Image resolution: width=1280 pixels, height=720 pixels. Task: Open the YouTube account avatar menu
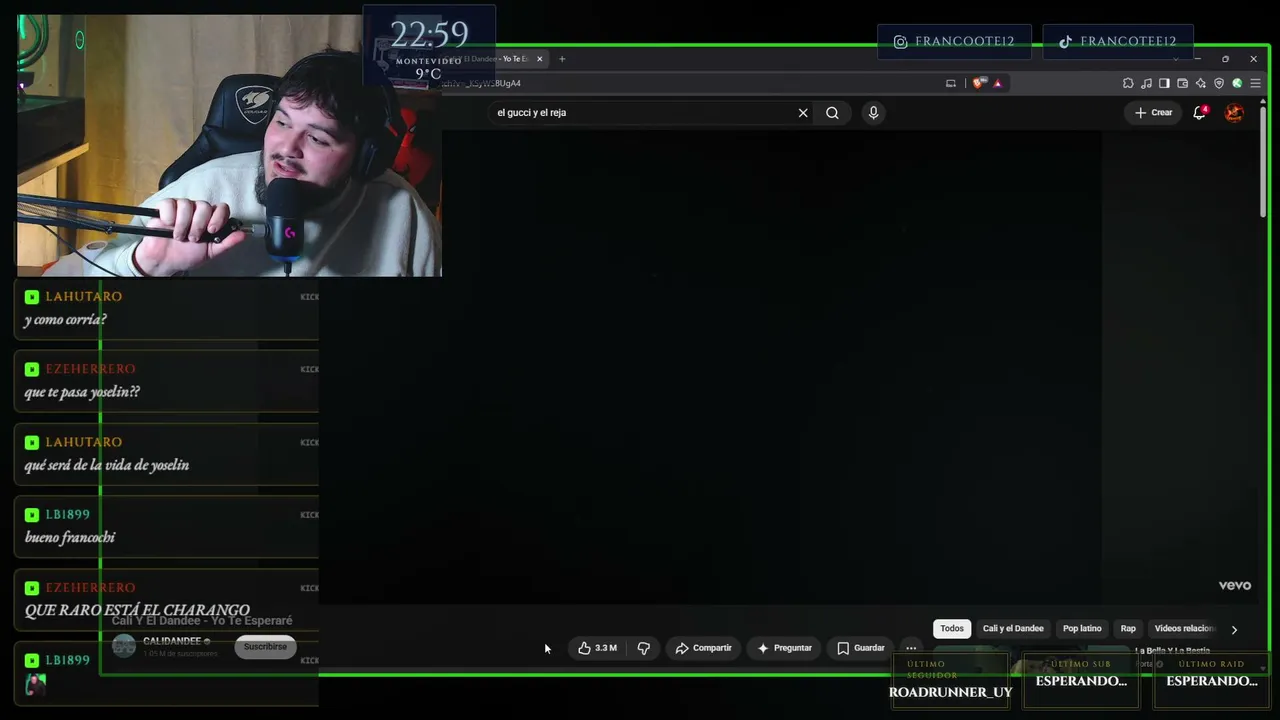pos(1234,113)
